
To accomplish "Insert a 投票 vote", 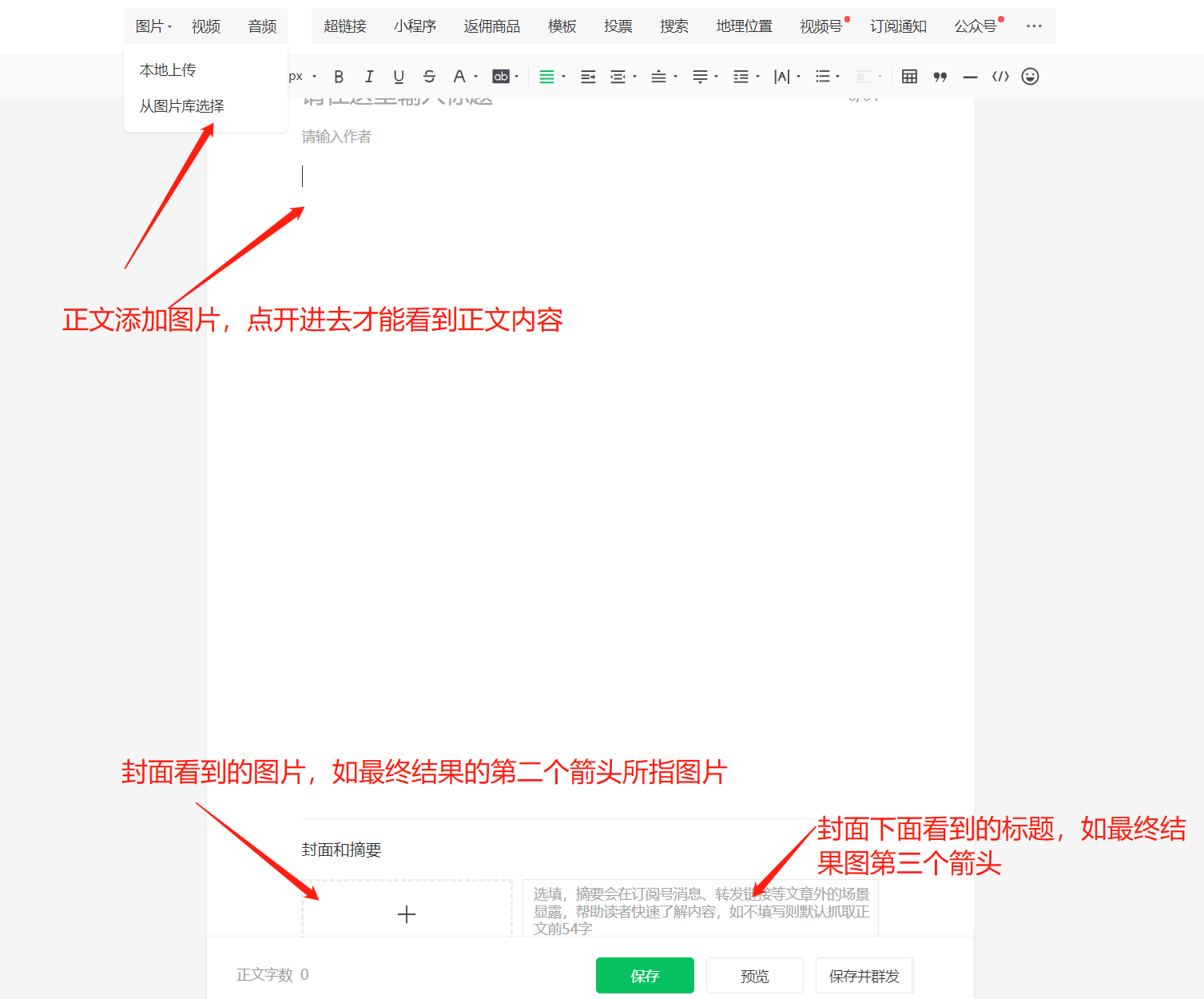I will click(618, 26).
